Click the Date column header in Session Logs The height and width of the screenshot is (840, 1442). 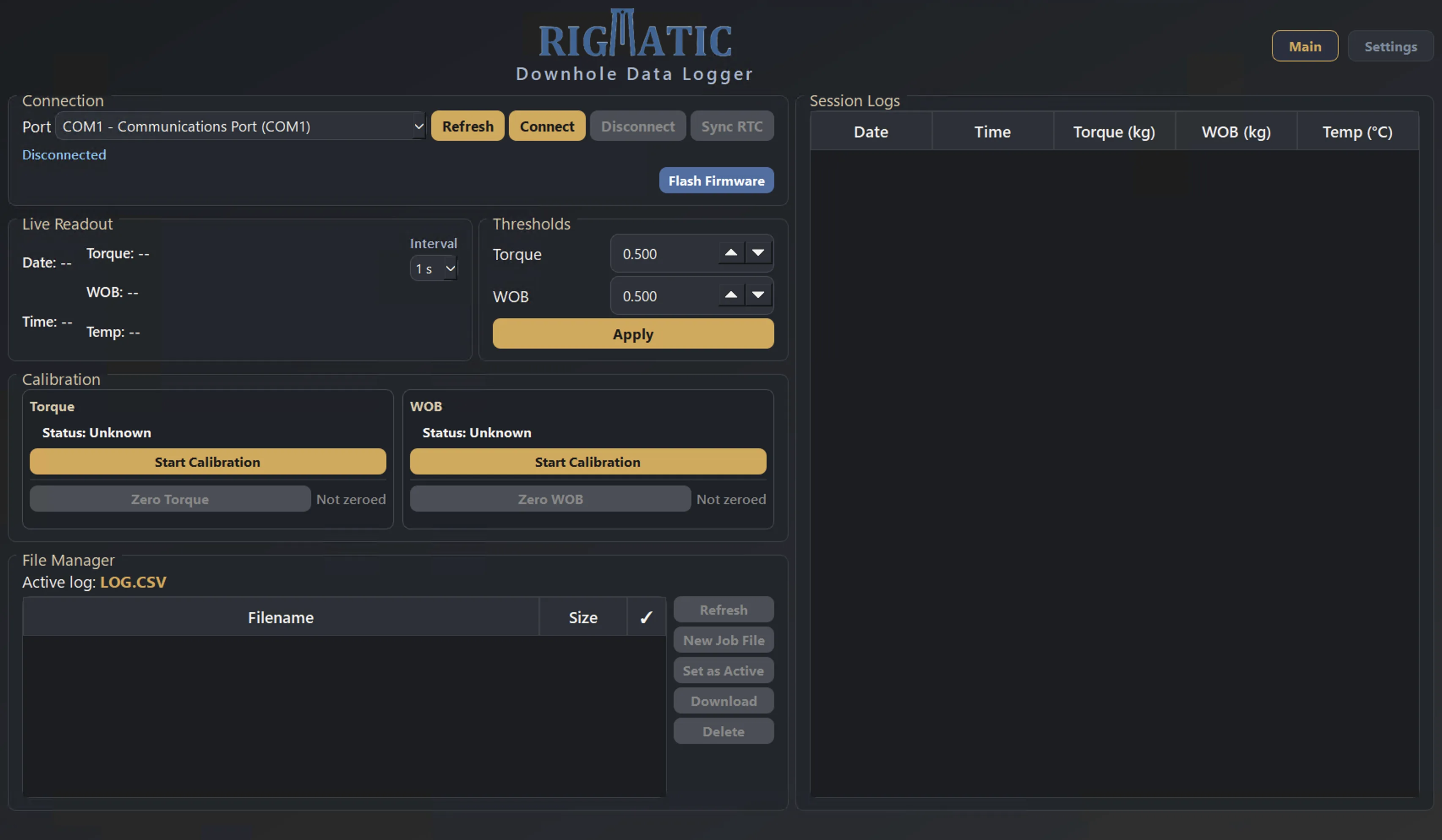[871, 131]
